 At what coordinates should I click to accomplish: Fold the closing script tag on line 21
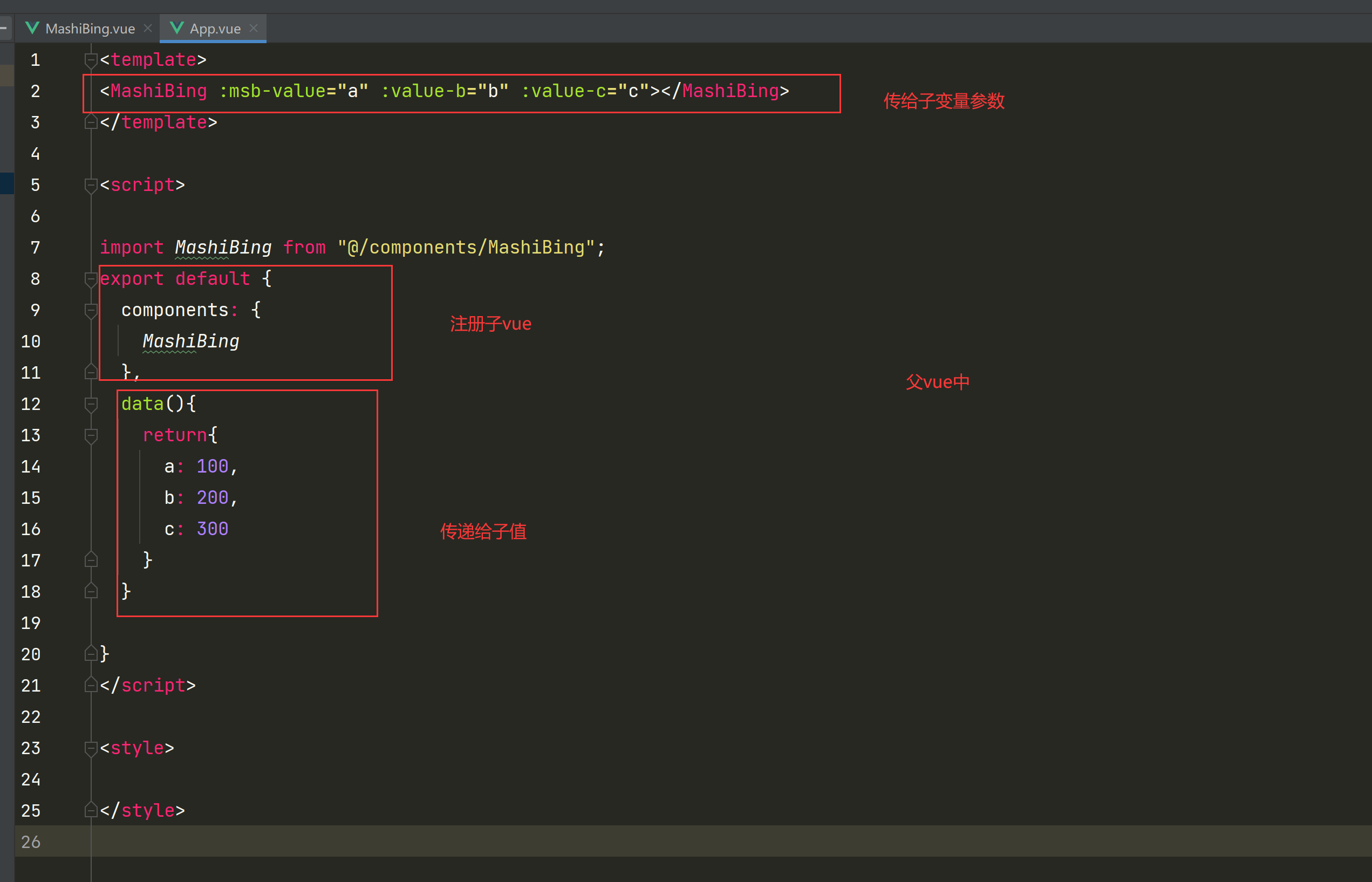(x=91, y=685)
